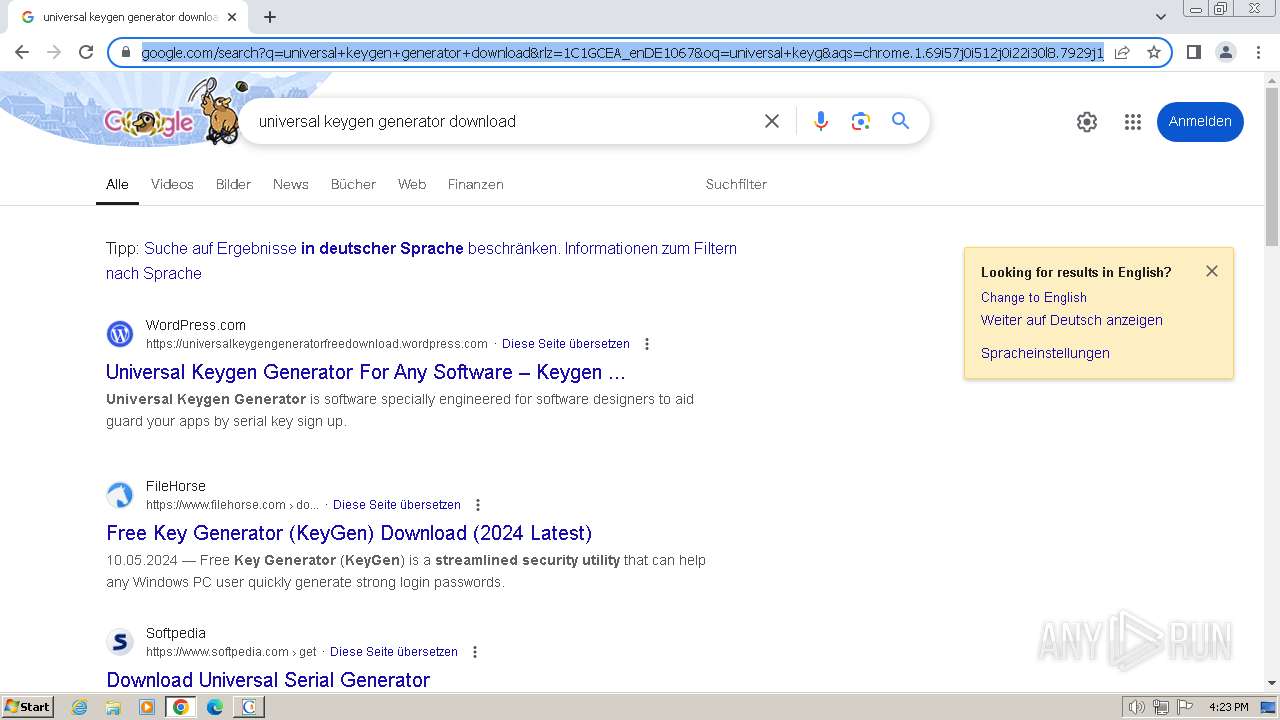This screenshot has height=720, width=1280.
Task: Open Universal Keygen Generator For Any Software result
Action: pyautogui.click(x=366, y=372)
